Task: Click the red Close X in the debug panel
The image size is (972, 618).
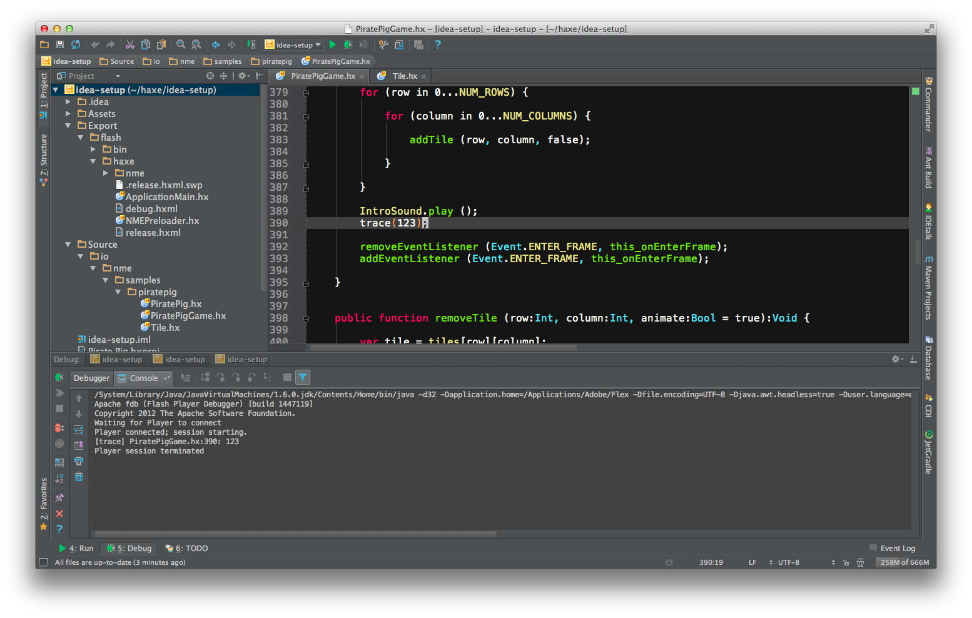Action: [60, 514]
